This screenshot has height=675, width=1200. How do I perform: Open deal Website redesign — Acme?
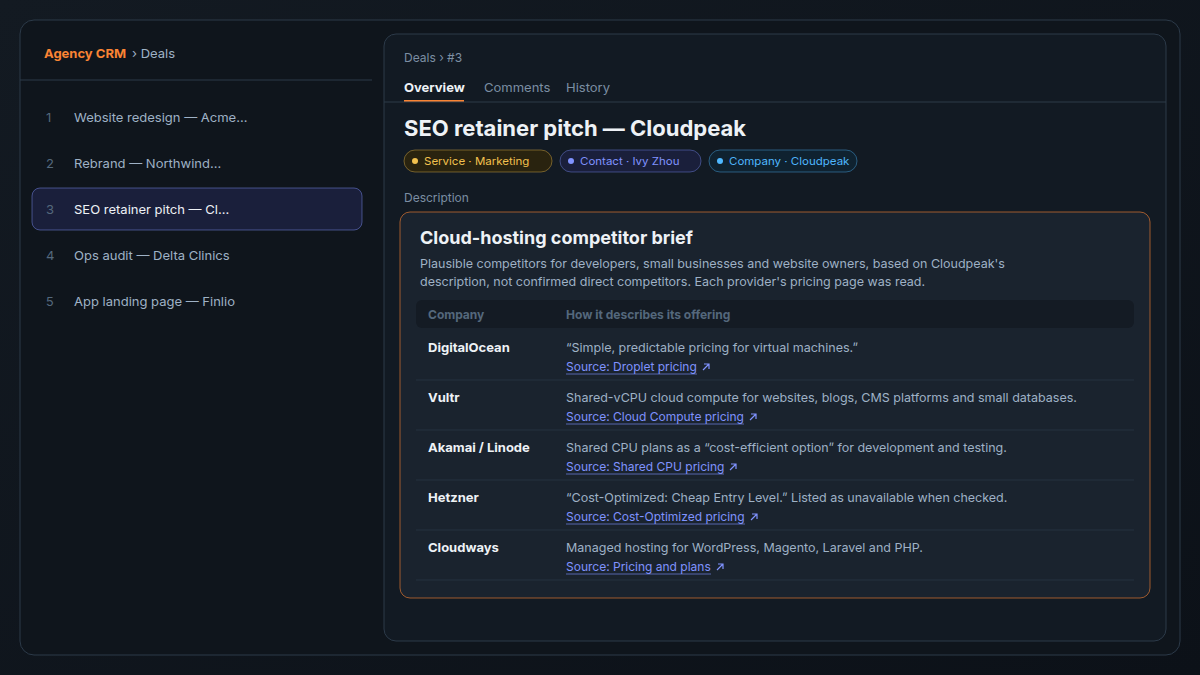pos(197,118)
